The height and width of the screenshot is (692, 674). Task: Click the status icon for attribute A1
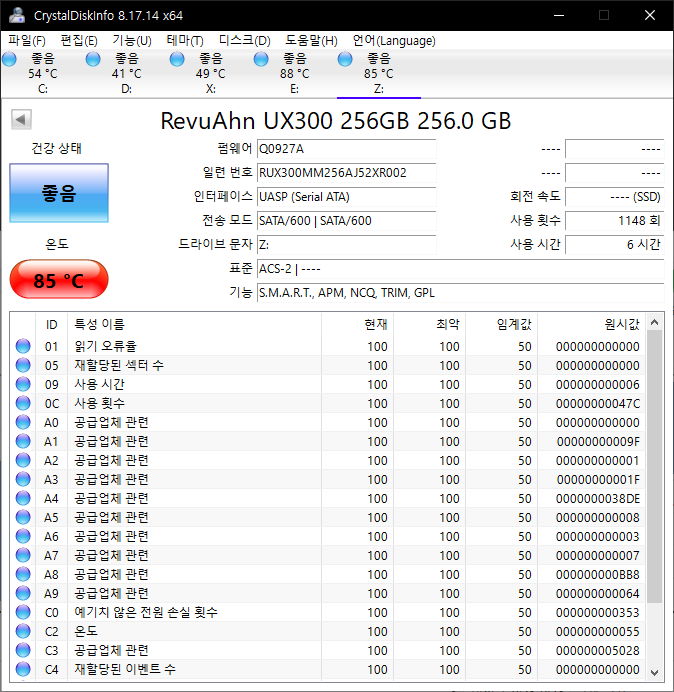pos(23,441)
